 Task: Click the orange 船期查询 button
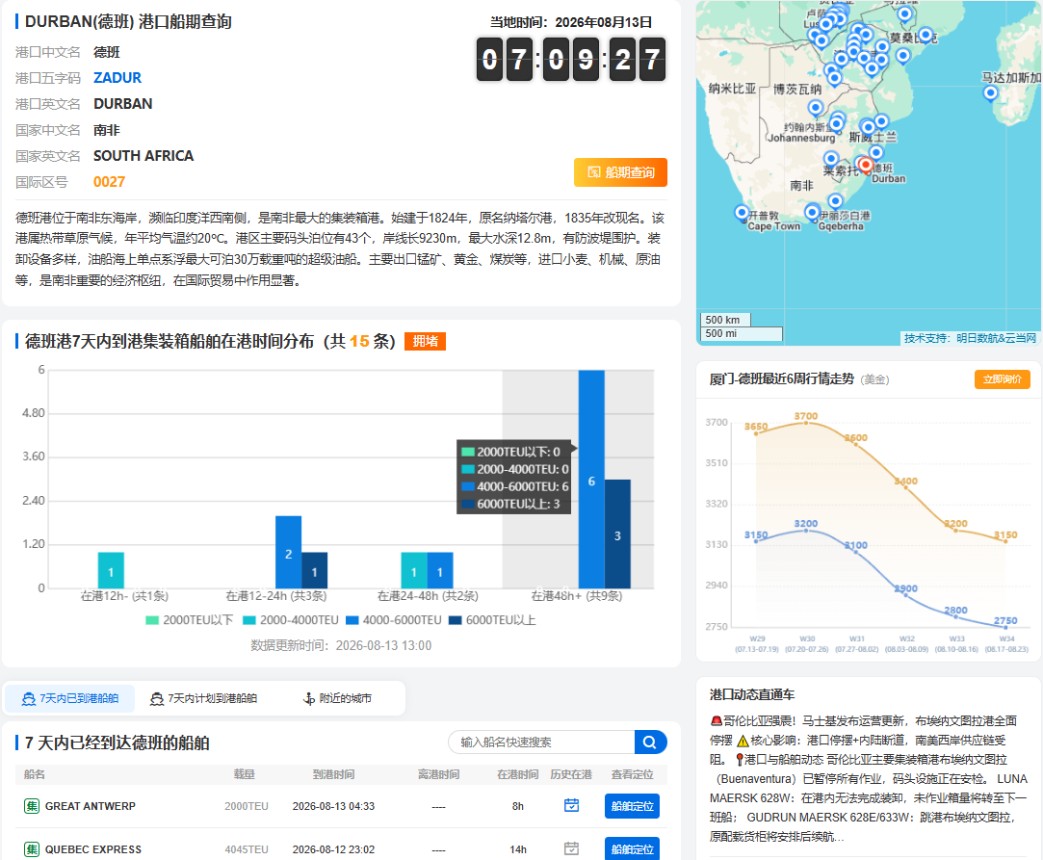pyautogui.click(x=620, y=172)
